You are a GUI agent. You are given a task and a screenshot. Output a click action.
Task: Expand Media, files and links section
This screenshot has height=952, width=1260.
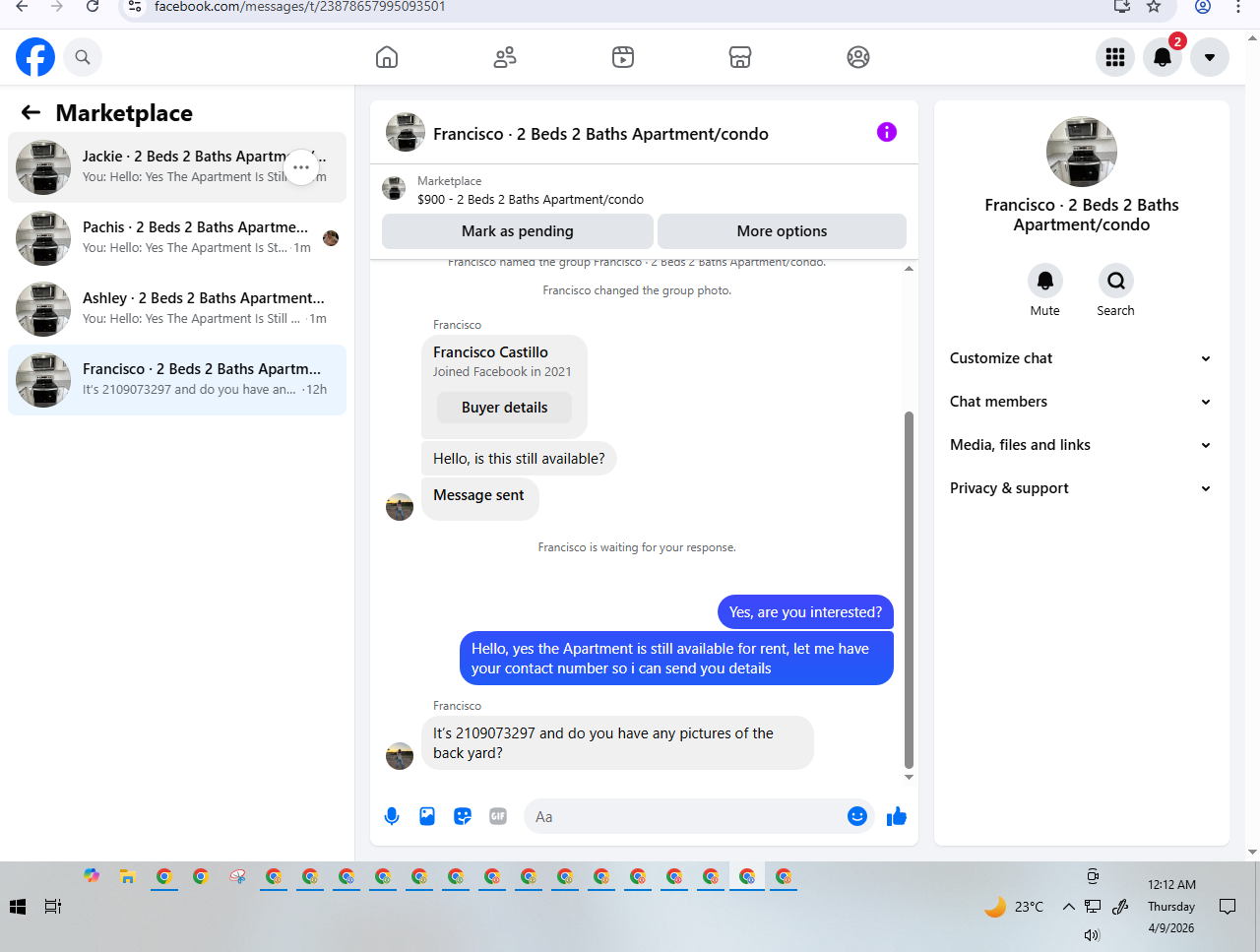1081,445
